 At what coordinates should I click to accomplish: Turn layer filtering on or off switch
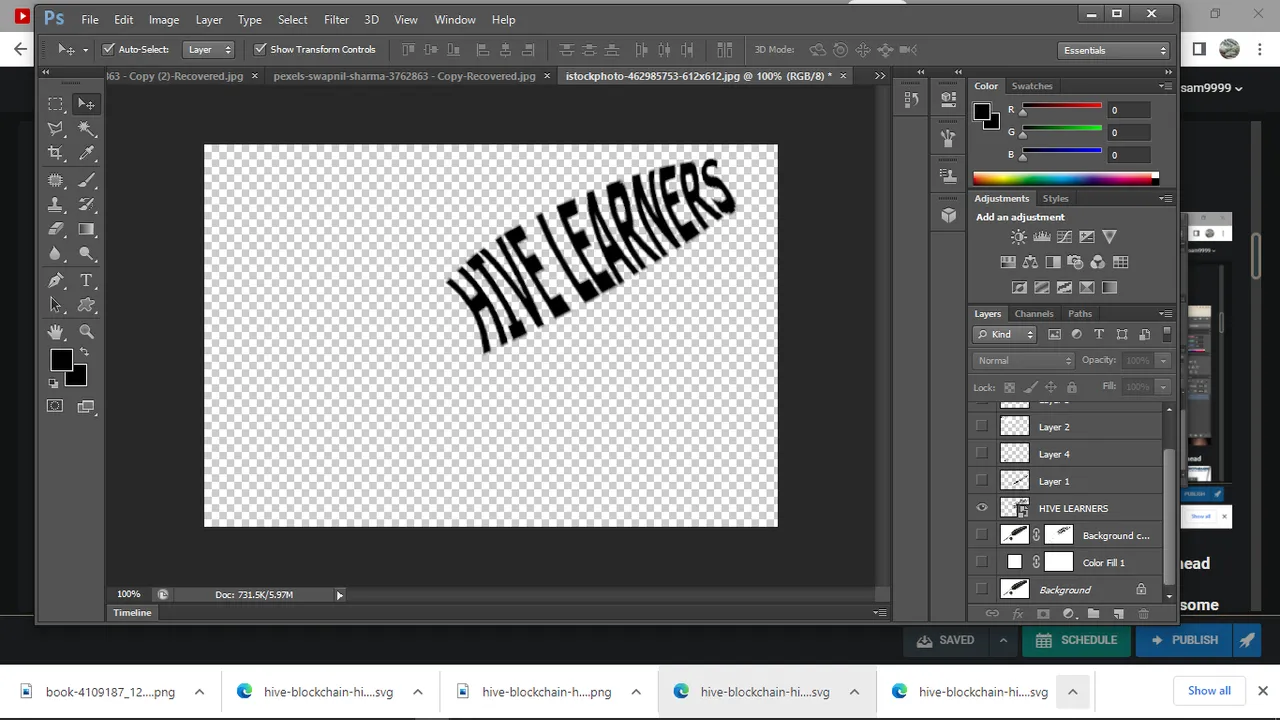1166,334
